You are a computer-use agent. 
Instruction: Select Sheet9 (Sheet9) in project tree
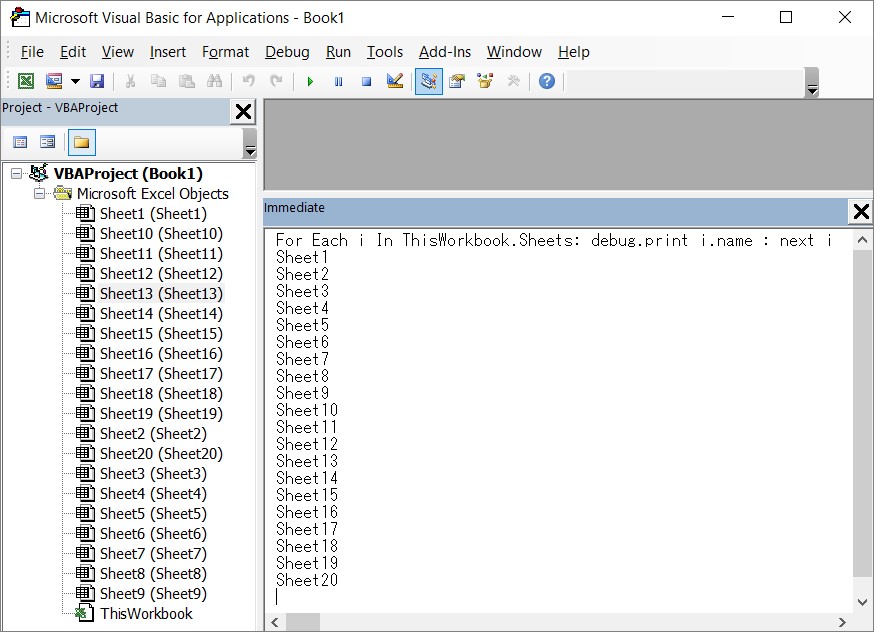[x=153, y=594]
